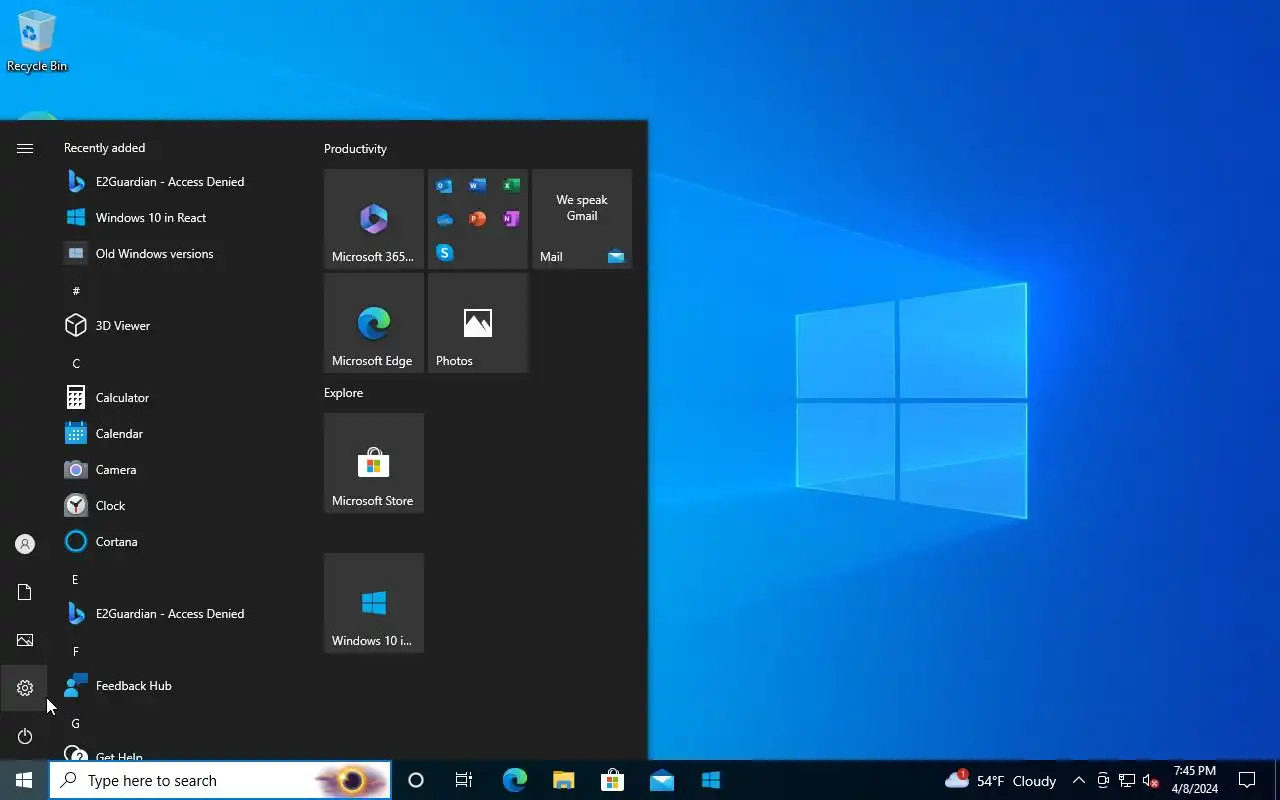Open network status tray icon
This screenshot has height=800, width=1280.
(x=1127, y=780)
